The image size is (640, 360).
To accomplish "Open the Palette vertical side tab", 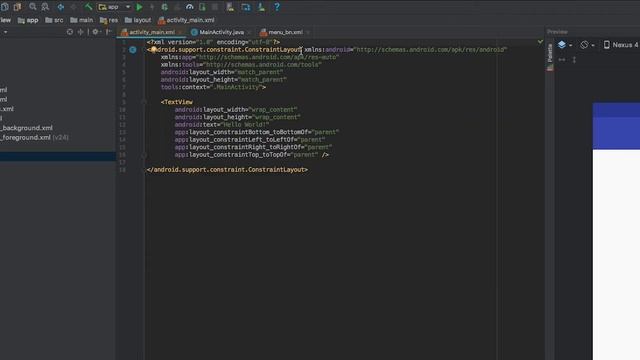I will tap(550, 57).
